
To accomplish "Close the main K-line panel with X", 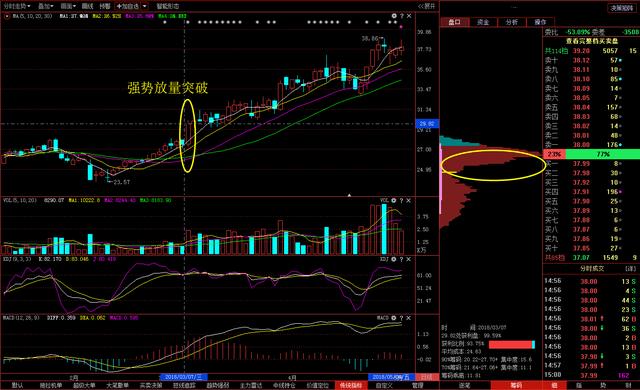I will (x=409, y=16).
